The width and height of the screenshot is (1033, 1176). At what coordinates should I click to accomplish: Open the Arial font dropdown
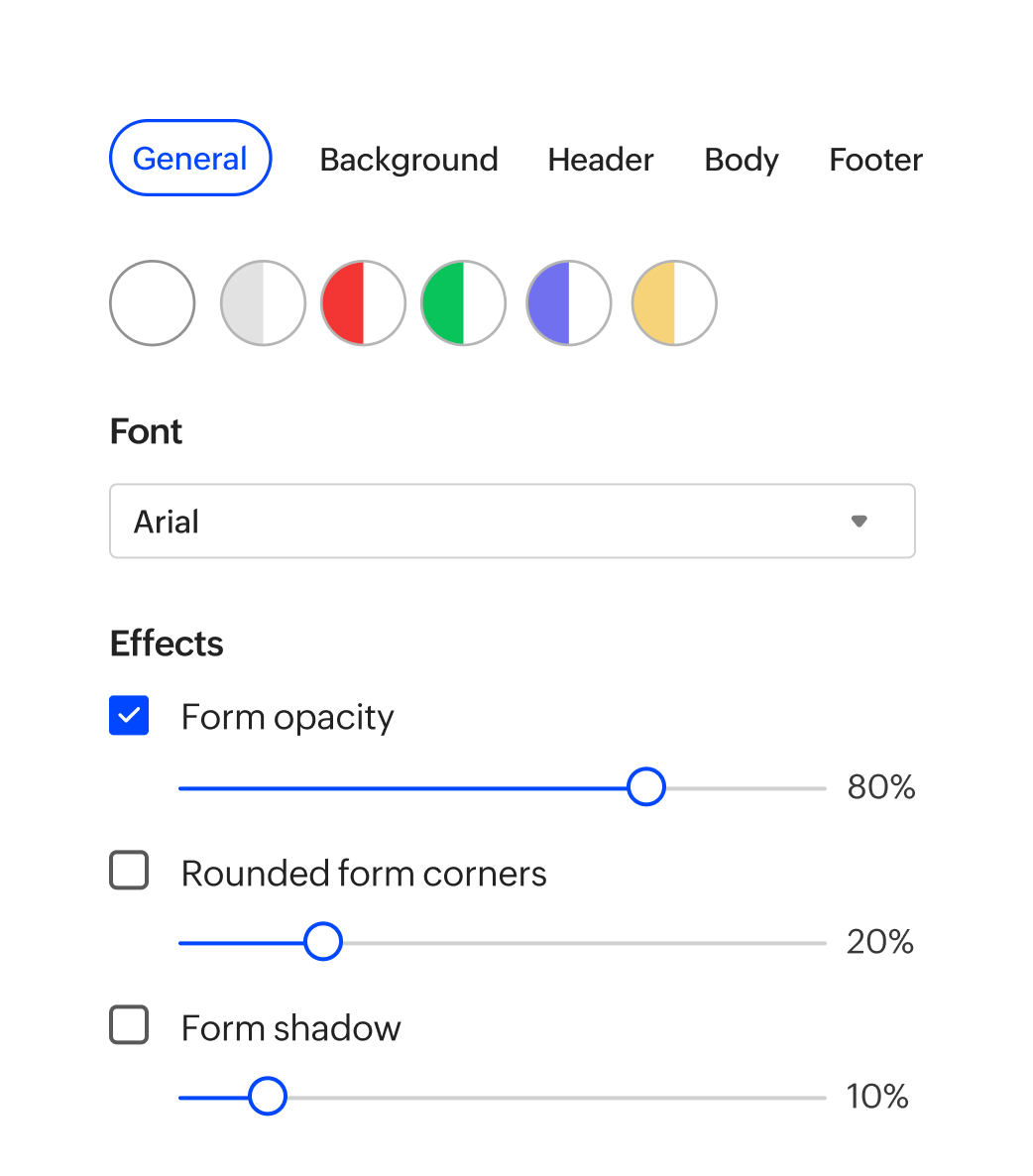496,522
